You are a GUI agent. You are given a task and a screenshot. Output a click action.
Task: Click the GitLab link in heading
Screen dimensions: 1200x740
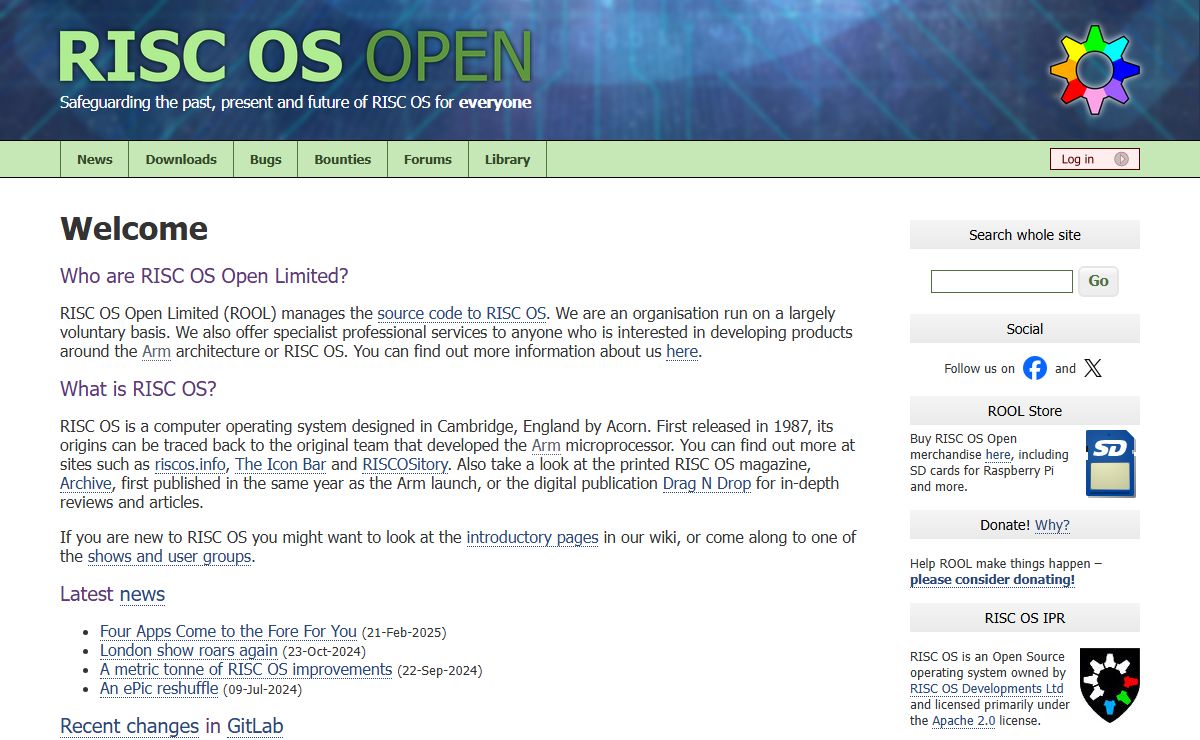(x=255, y=726)
